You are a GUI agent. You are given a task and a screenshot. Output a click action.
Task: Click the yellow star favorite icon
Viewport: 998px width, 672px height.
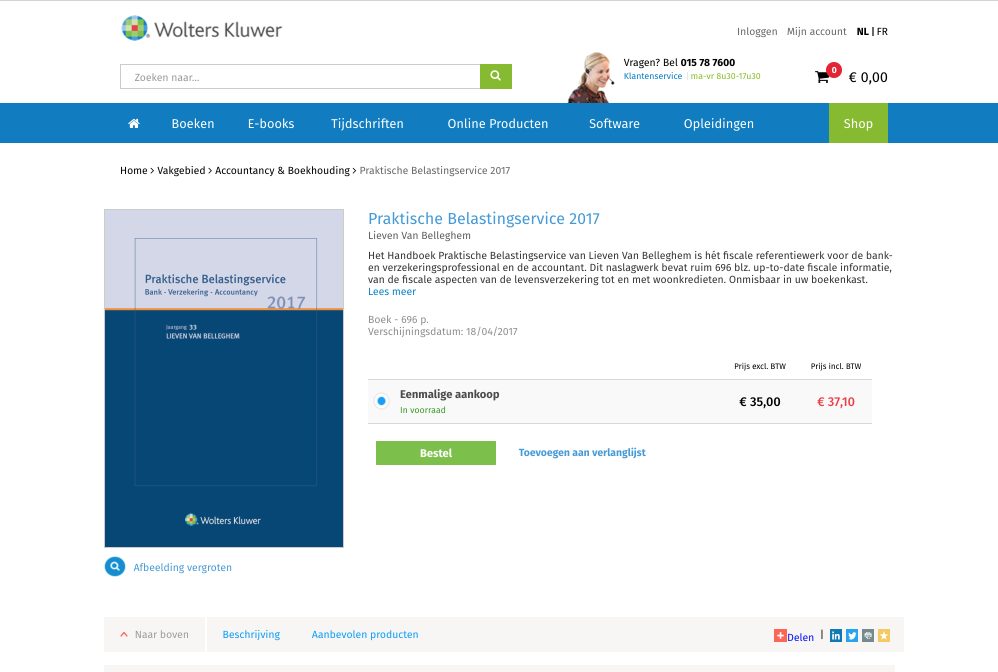click(x=884, y=635)
